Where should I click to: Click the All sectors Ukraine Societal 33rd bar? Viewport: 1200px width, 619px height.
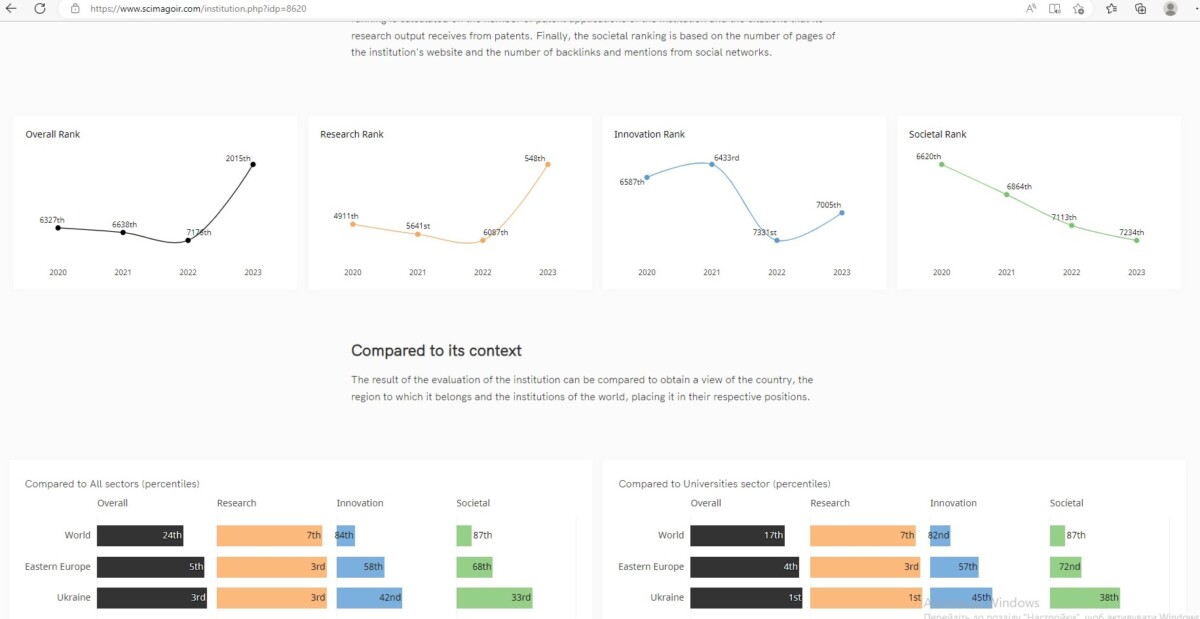tap(494, 598)
